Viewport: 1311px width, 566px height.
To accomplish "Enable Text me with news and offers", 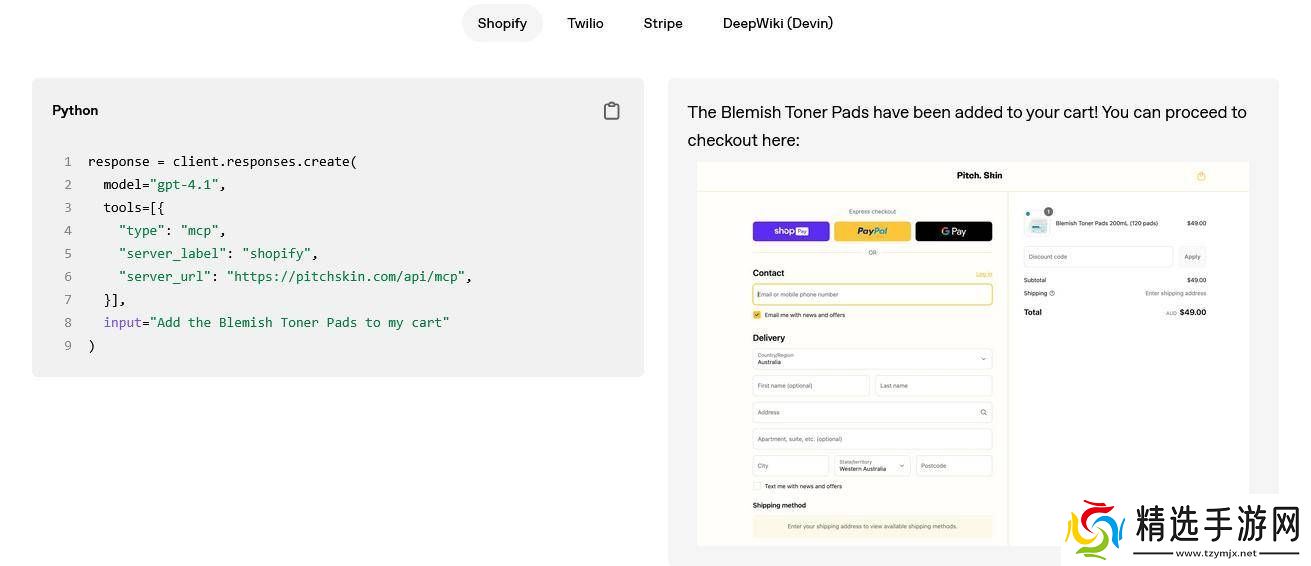I will click(757, 486).
